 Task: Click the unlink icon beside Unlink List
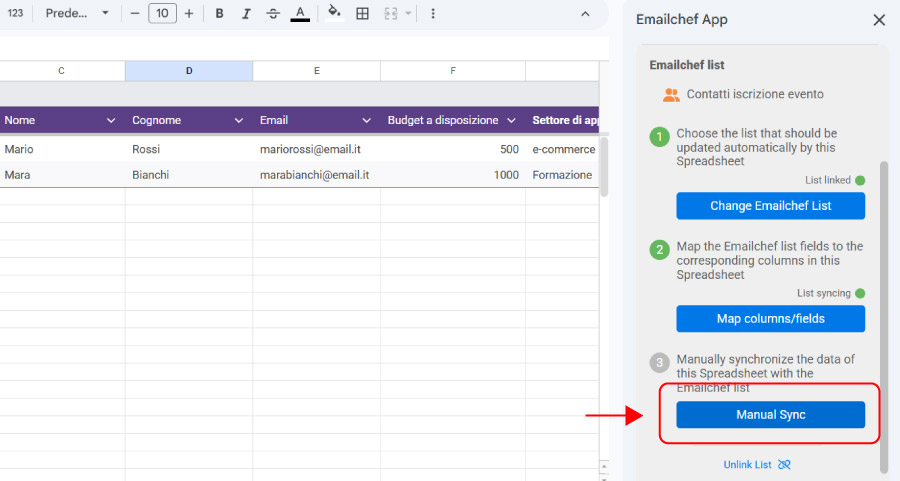tap(783, 464)
